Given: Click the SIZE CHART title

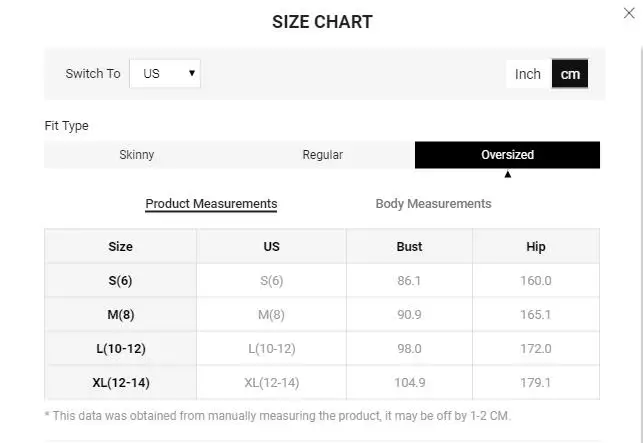Looking at the screenshot, I should 322,22.
